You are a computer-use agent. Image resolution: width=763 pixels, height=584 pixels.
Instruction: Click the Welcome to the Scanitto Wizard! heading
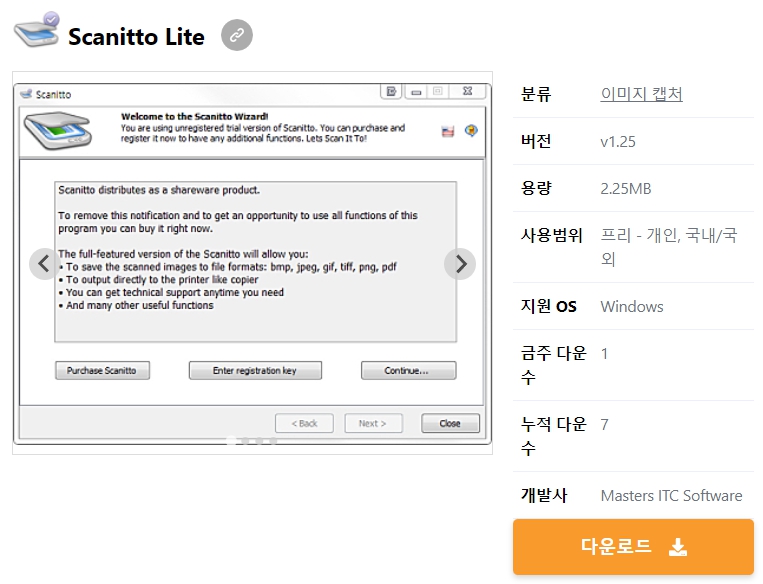coord(195,116)
